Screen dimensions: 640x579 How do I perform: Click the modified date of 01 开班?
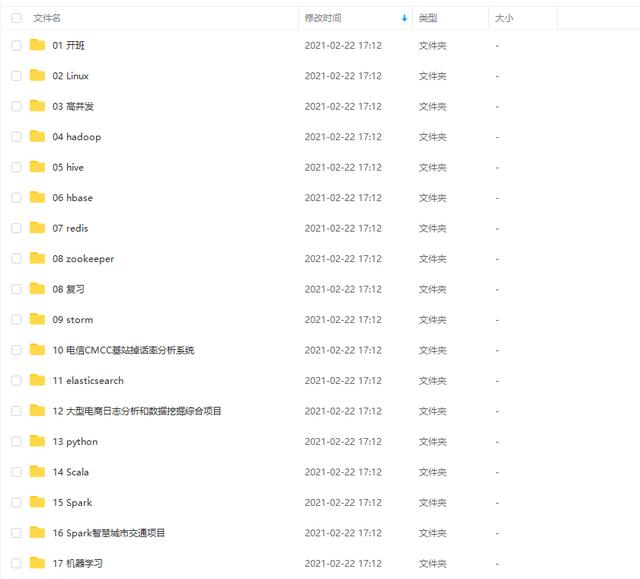(343, 45)
